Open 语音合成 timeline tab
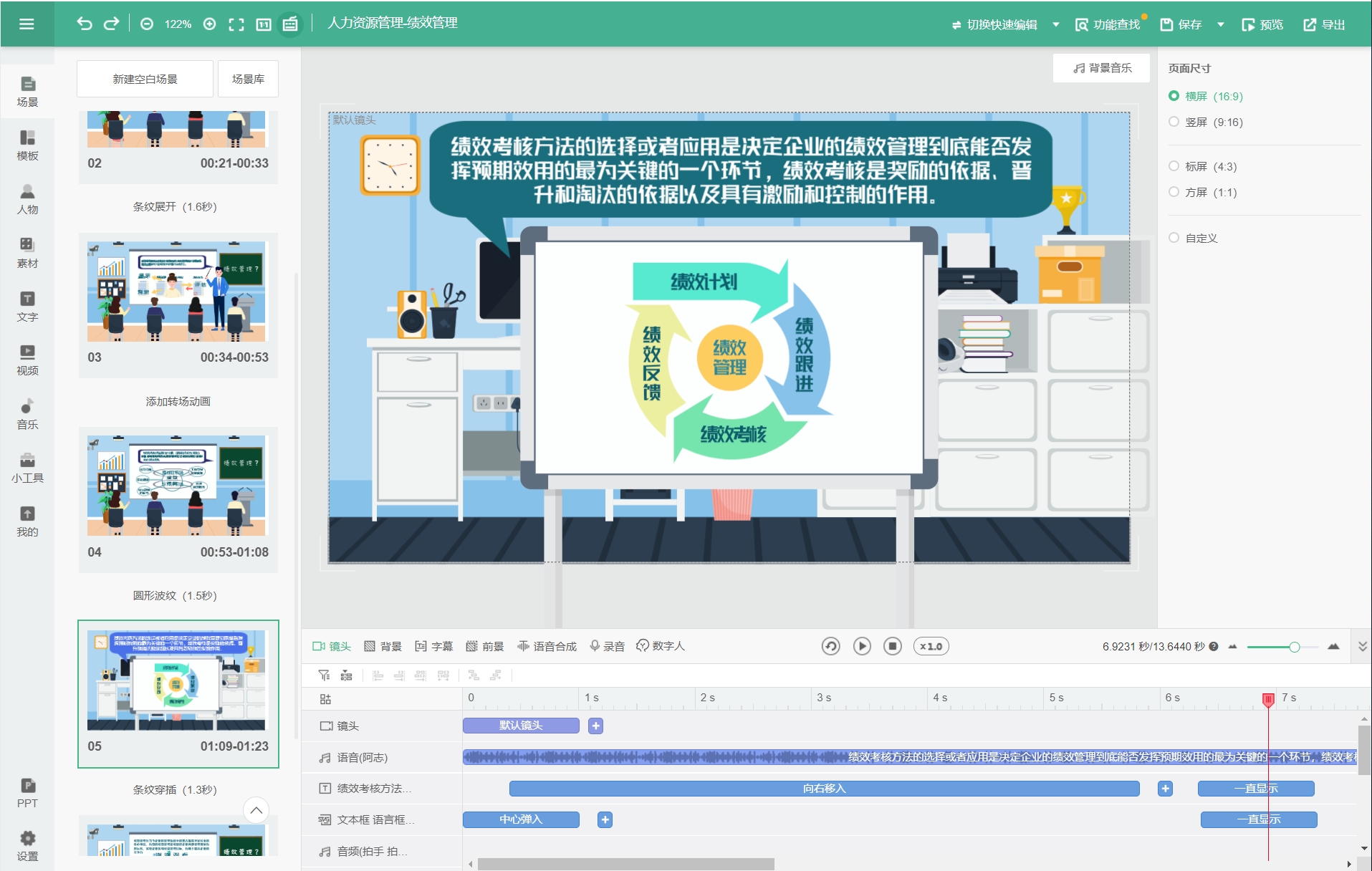This screenshot has height=871, width=1372. pyautogui.click(x=547, y=646)
